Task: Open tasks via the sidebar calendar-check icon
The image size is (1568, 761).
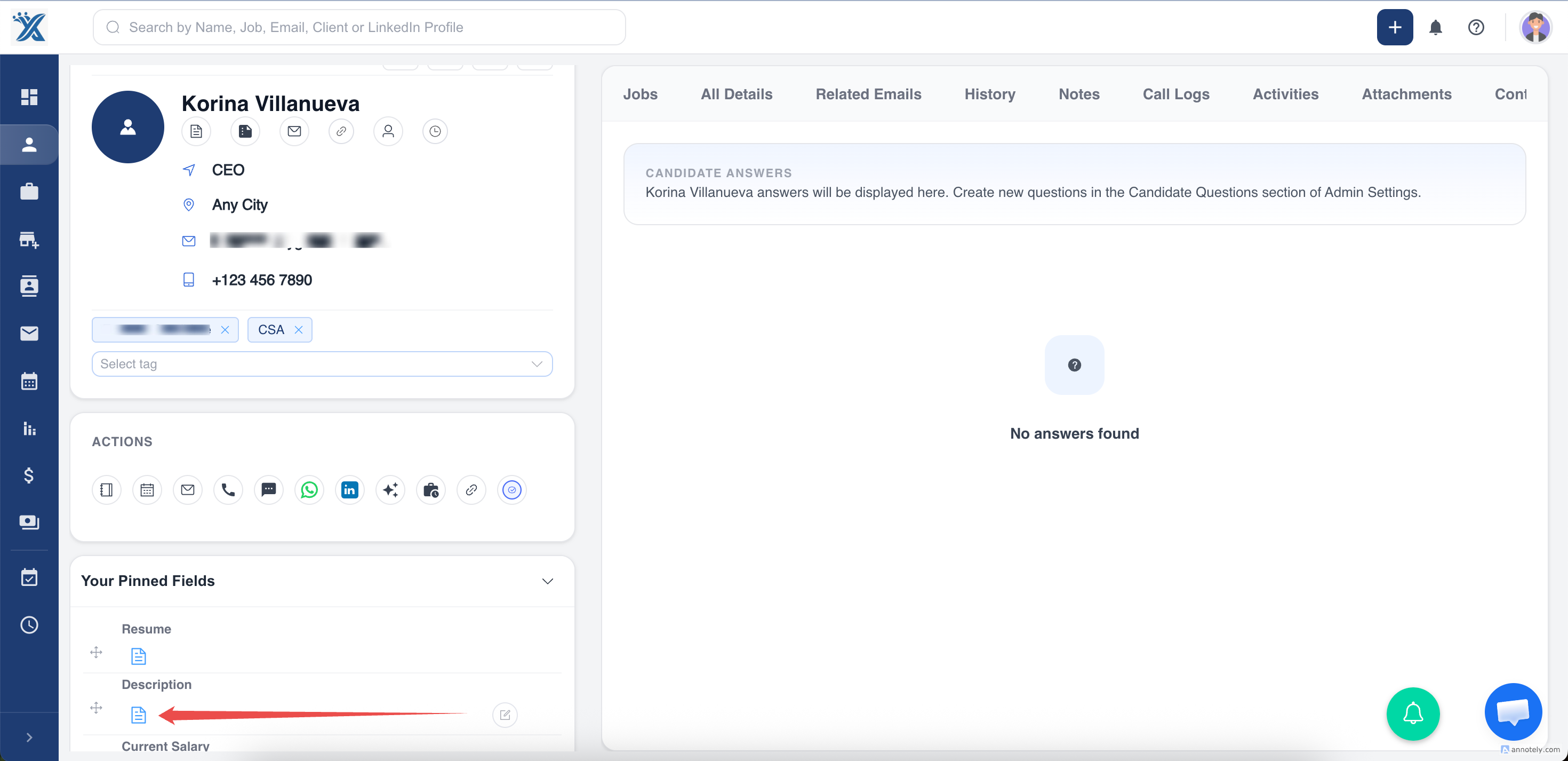Action: tap(29, 577)
